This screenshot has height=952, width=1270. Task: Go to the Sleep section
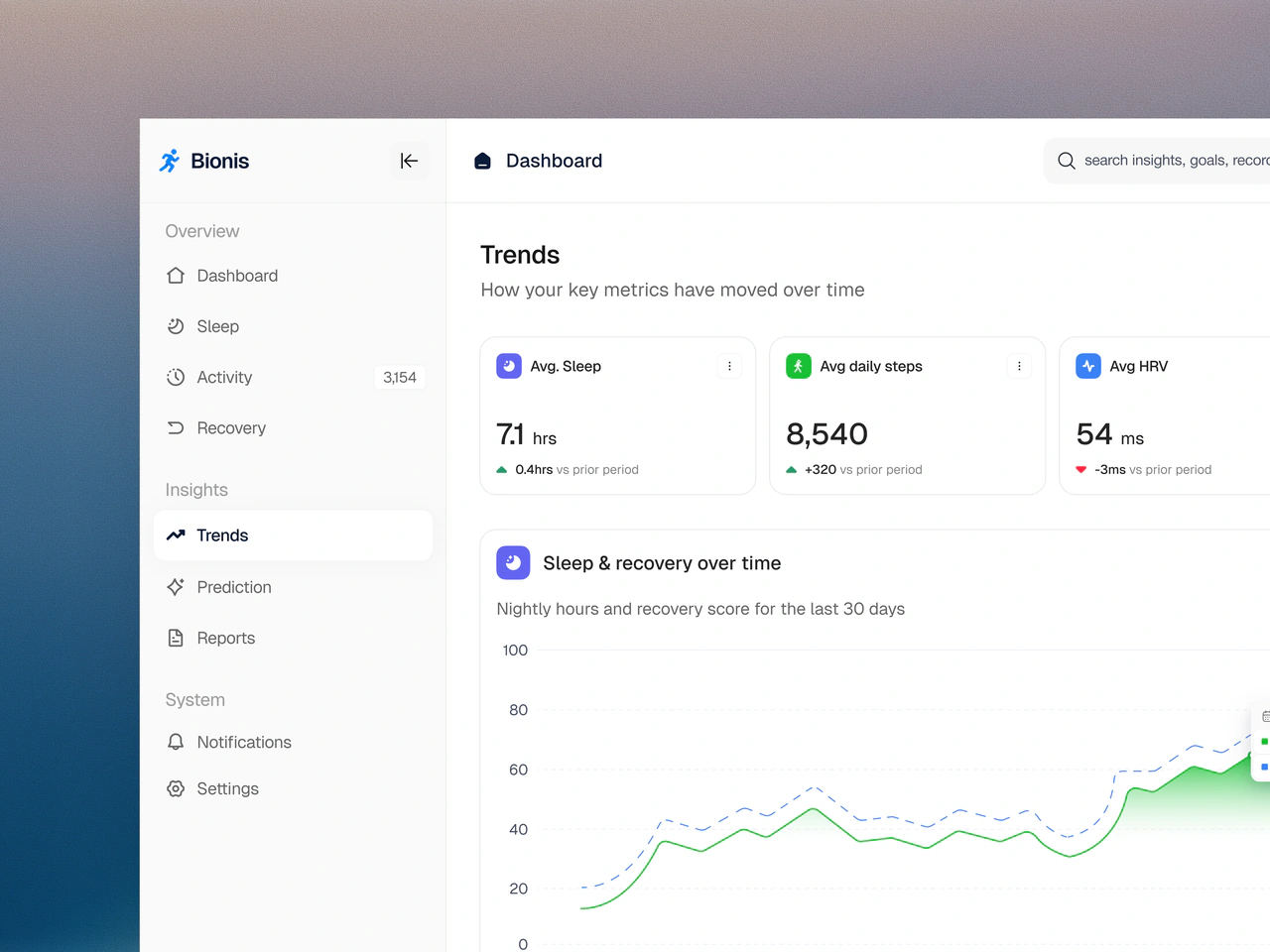tap(293, 326)
